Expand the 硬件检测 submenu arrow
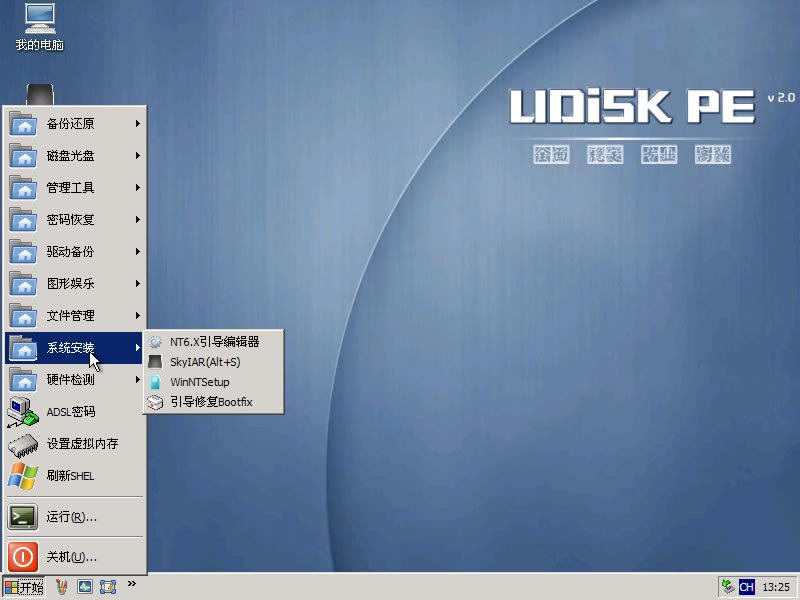Image resolution: width=800 pixels, height=600 pixels. (x=138, y=380)
